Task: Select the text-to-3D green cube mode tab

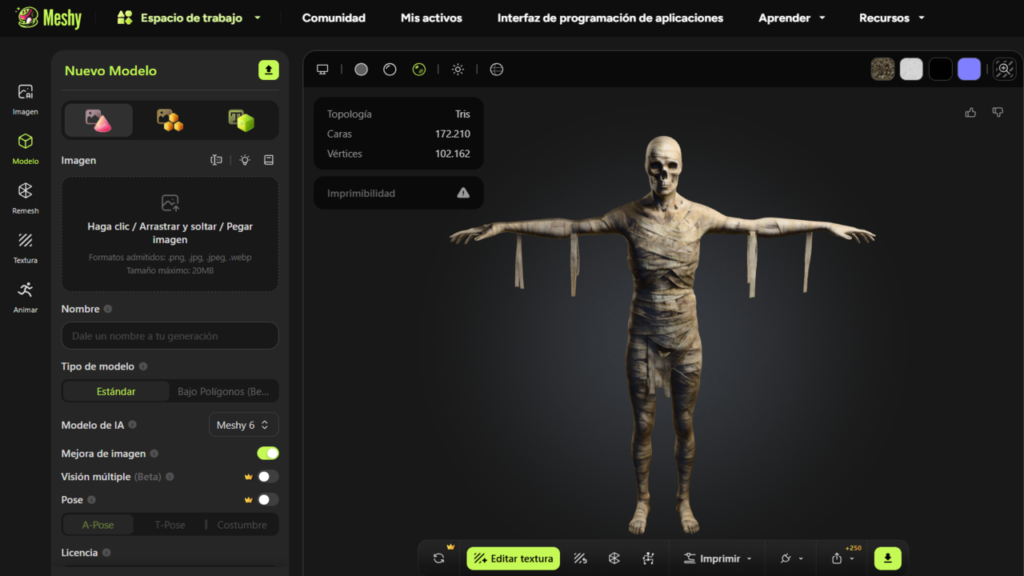Action: pyautogui.click(x=241, y=120)
